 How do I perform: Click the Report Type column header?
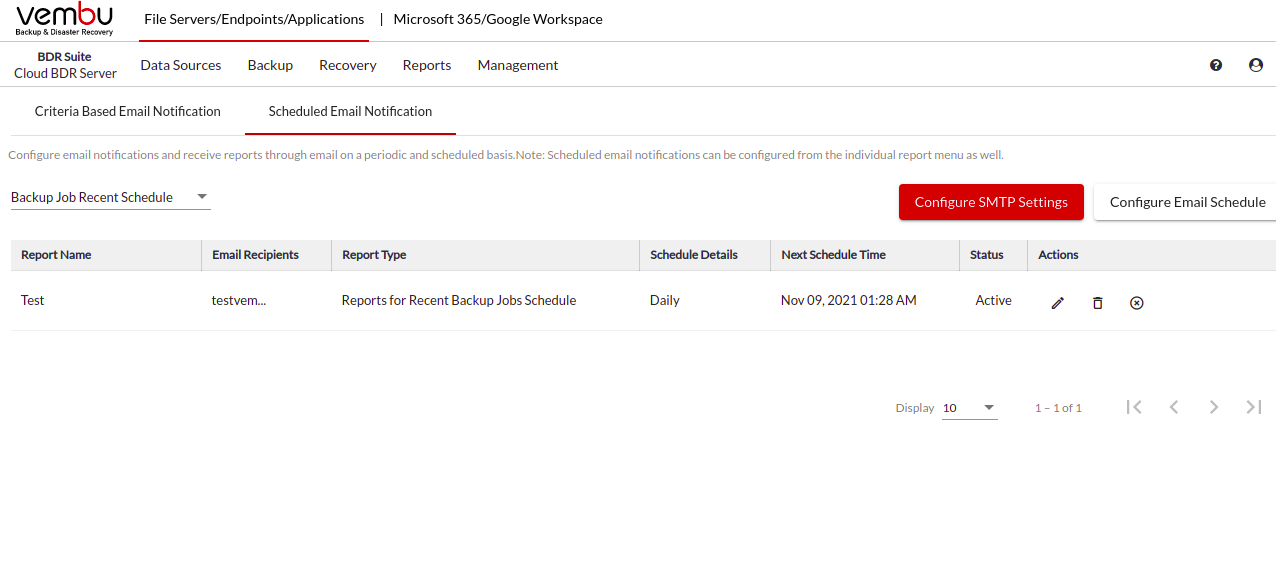[374, 255]
